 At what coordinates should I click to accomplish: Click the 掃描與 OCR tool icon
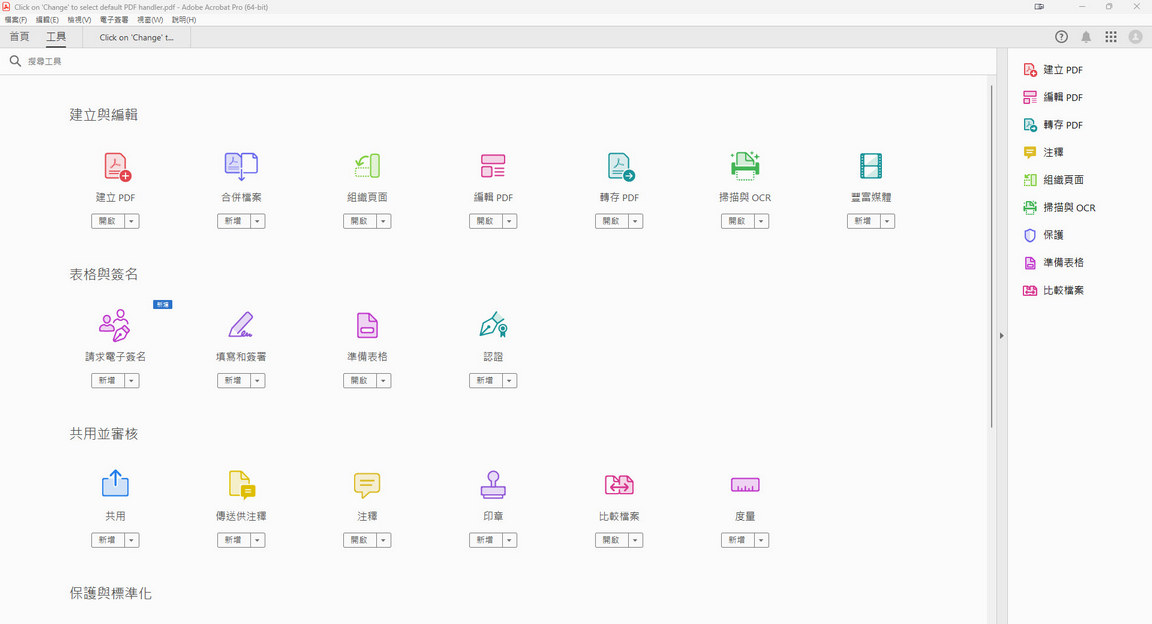coord(745,165)
